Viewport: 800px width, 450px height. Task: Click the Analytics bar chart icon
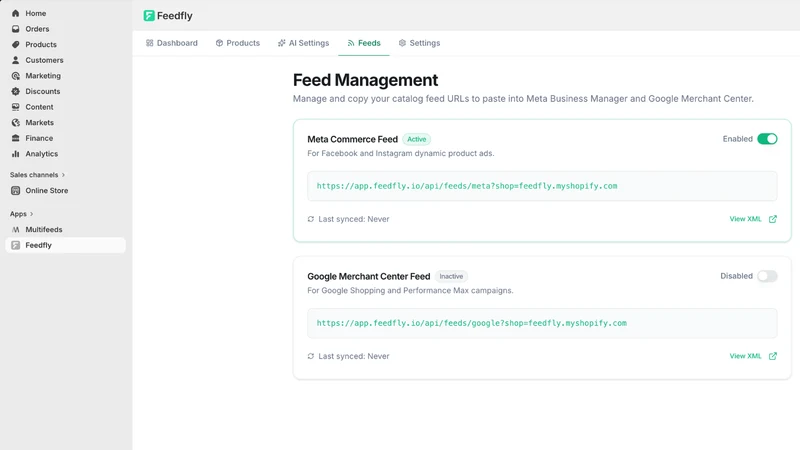[16, 154]
